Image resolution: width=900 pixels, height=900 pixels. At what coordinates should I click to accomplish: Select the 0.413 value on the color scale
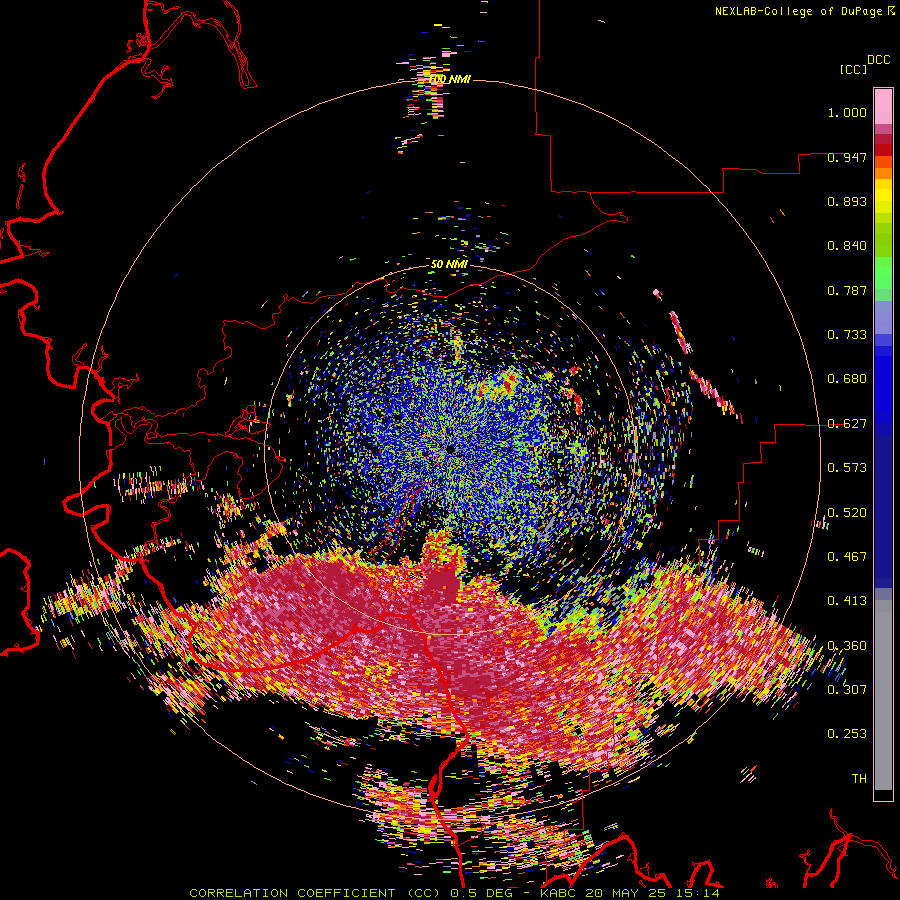(847, 601)
